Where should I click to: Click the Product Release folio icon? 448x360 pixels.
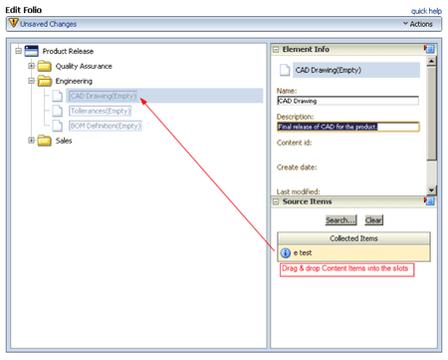(32, 51)
